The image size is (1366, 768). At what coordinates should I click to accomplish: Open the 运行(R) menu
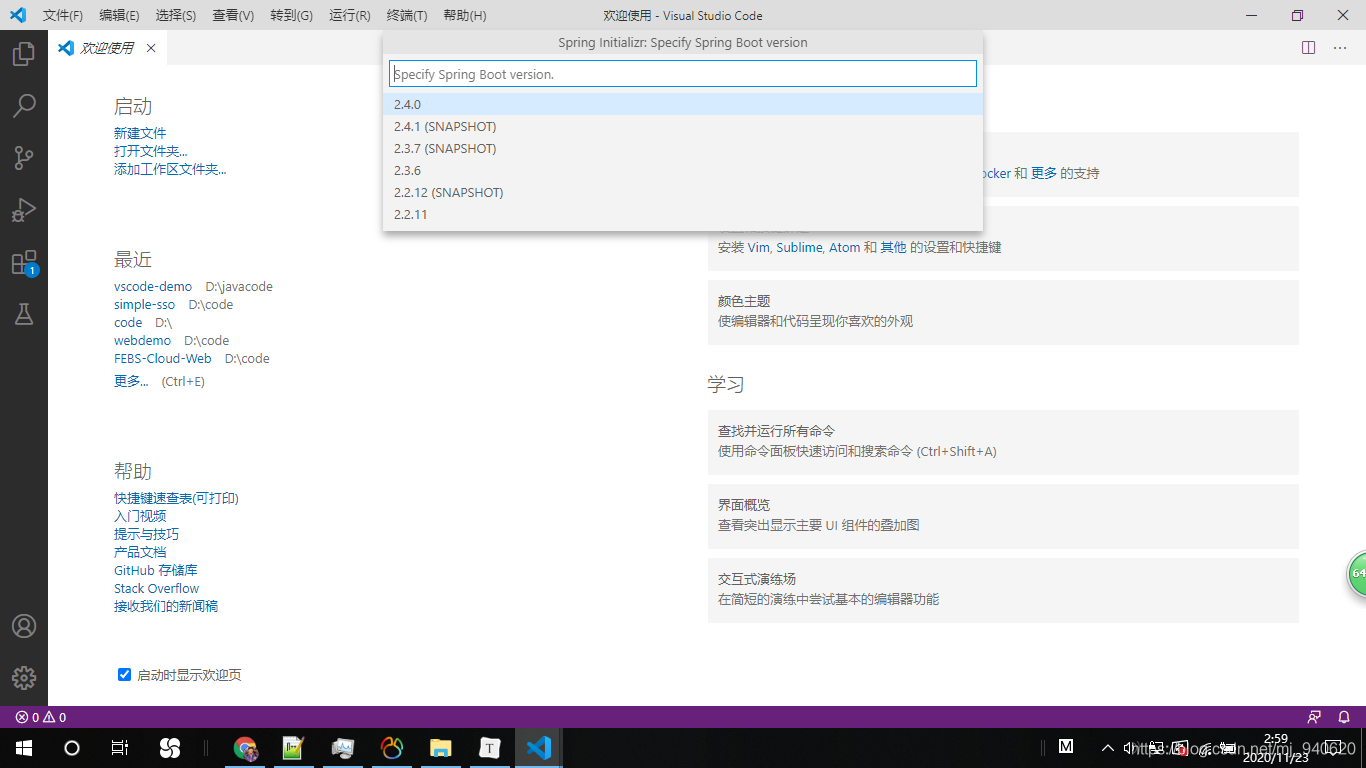tap(349, 15)
